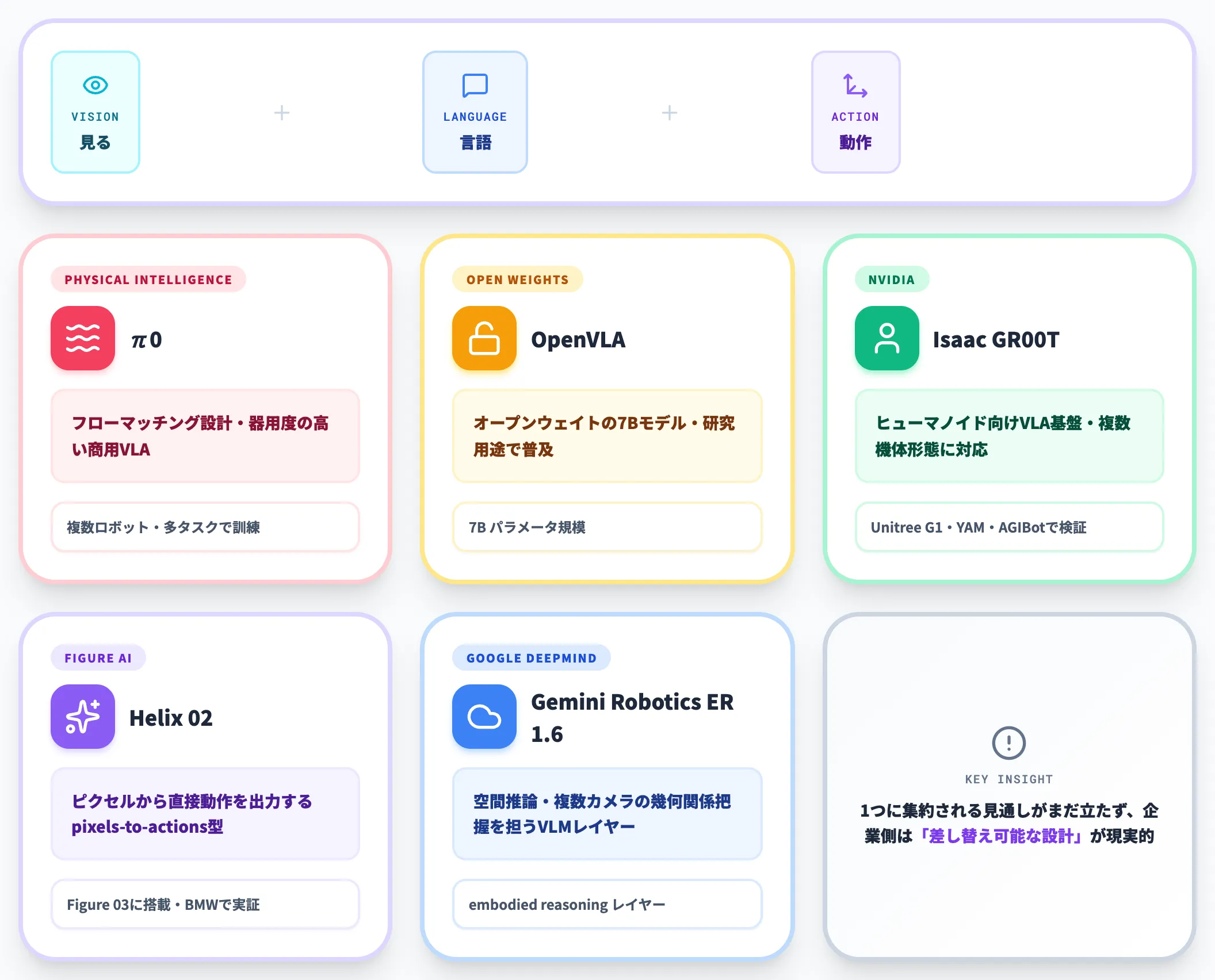The height and width of the screenshot is (980, 1215).
Task: Click the Gemini Robotics ER 1.6 title
Action: 632,718
